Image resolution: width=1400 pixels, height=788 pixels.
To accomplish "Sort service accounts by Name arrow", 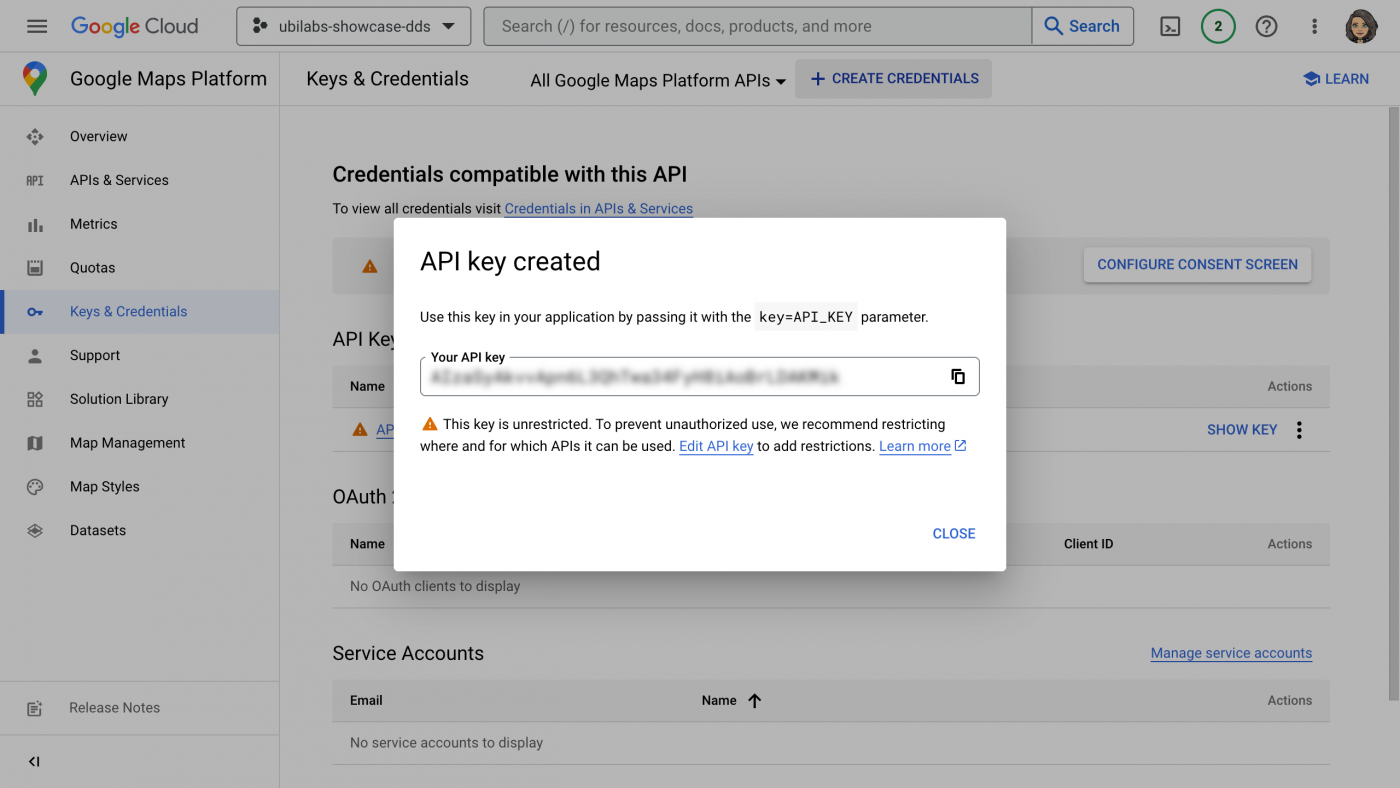I will click(x=755, y=701).
